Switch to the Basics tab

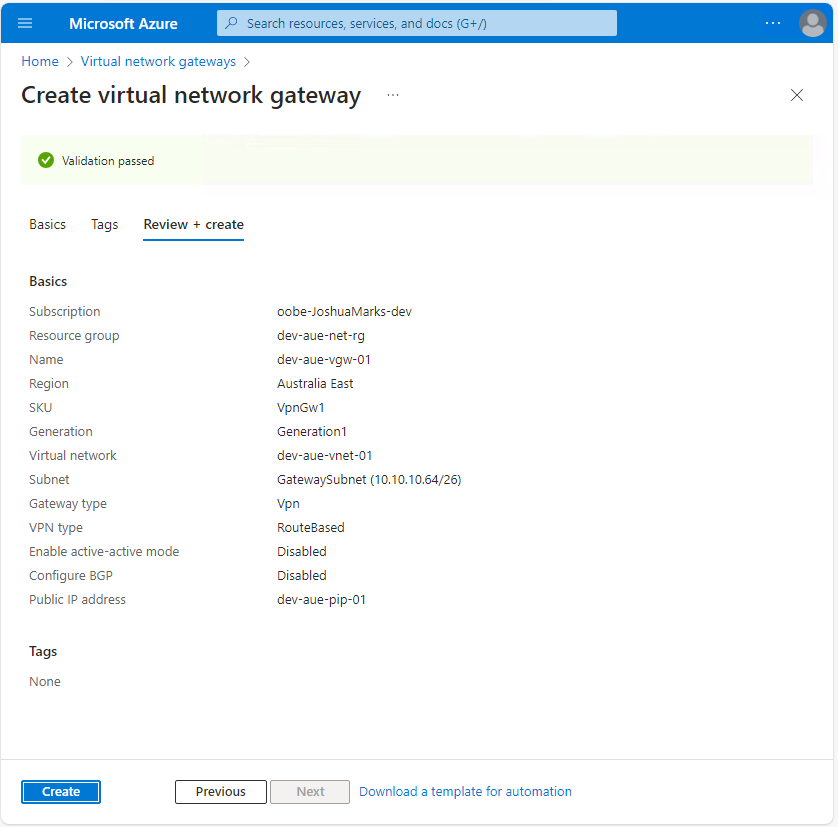(x=47, y=224)
